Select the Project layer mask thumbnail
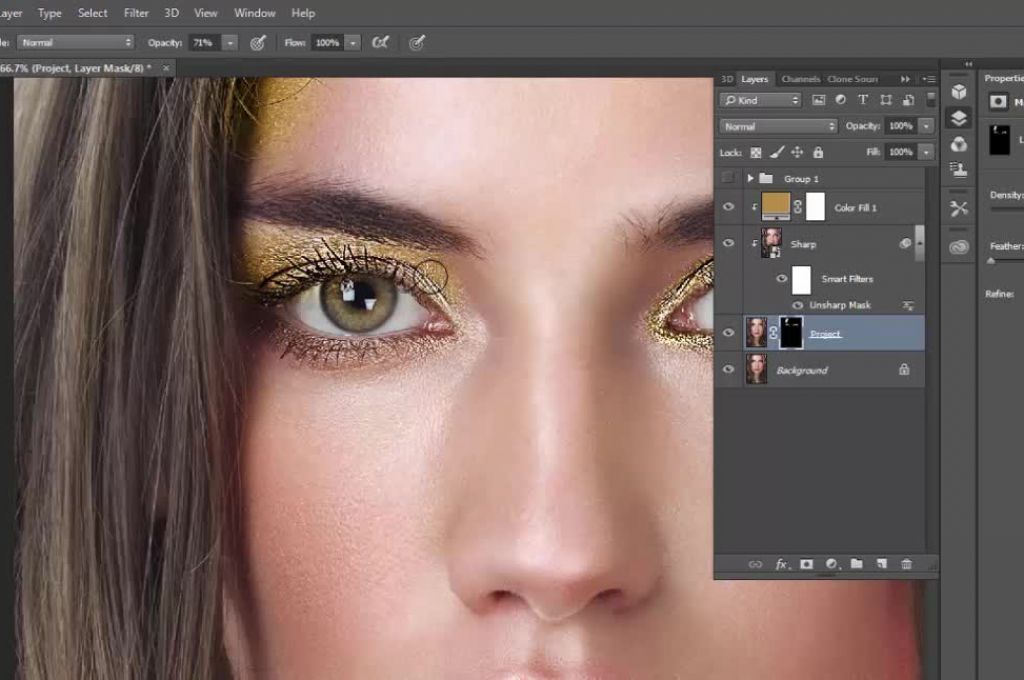Viewport: 1024px width, 680px height. pos(790,333)
